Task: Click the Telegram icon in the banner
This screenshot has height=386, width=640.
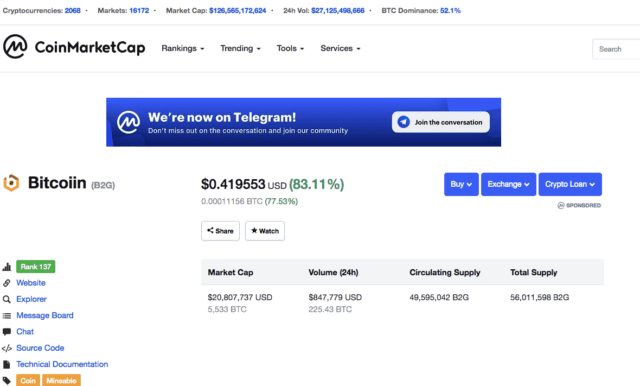Action: coord(403,122)
